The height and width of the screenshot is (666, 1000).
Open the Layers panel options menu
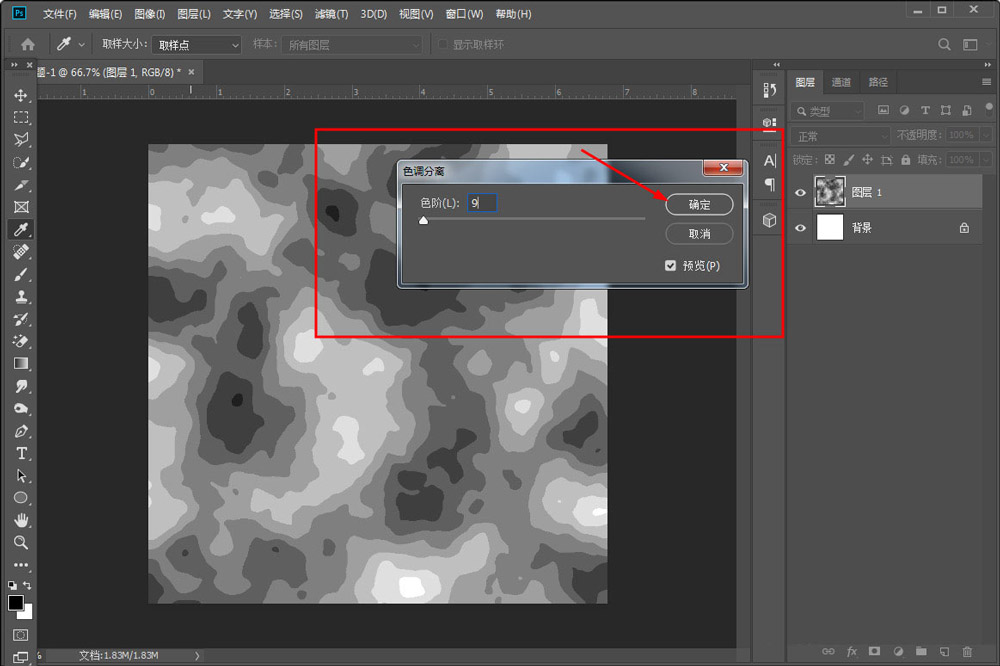987,82
